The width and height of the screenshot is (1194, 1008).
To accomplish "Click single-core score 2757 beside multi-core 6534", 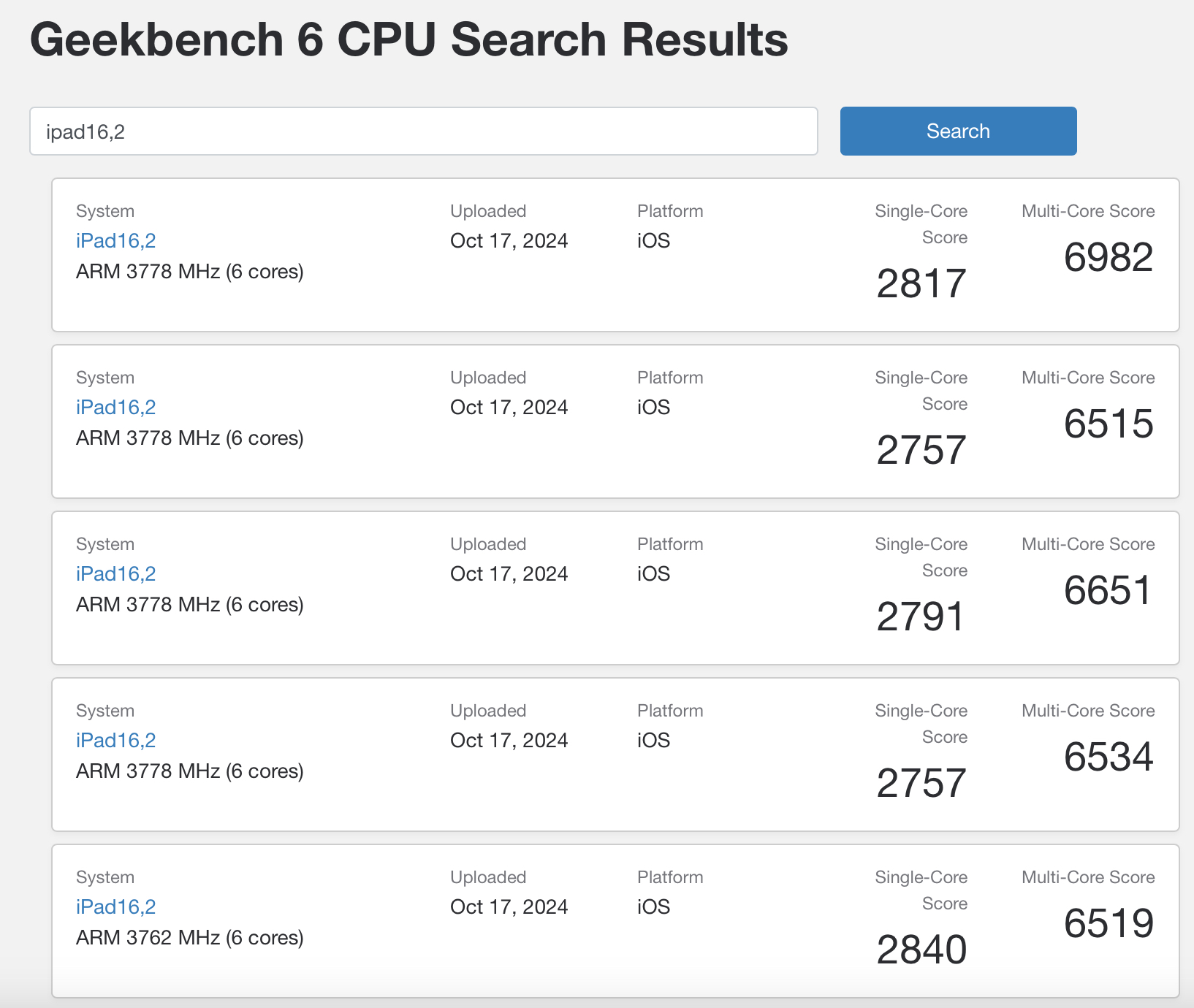I will [x=921, y=783].
